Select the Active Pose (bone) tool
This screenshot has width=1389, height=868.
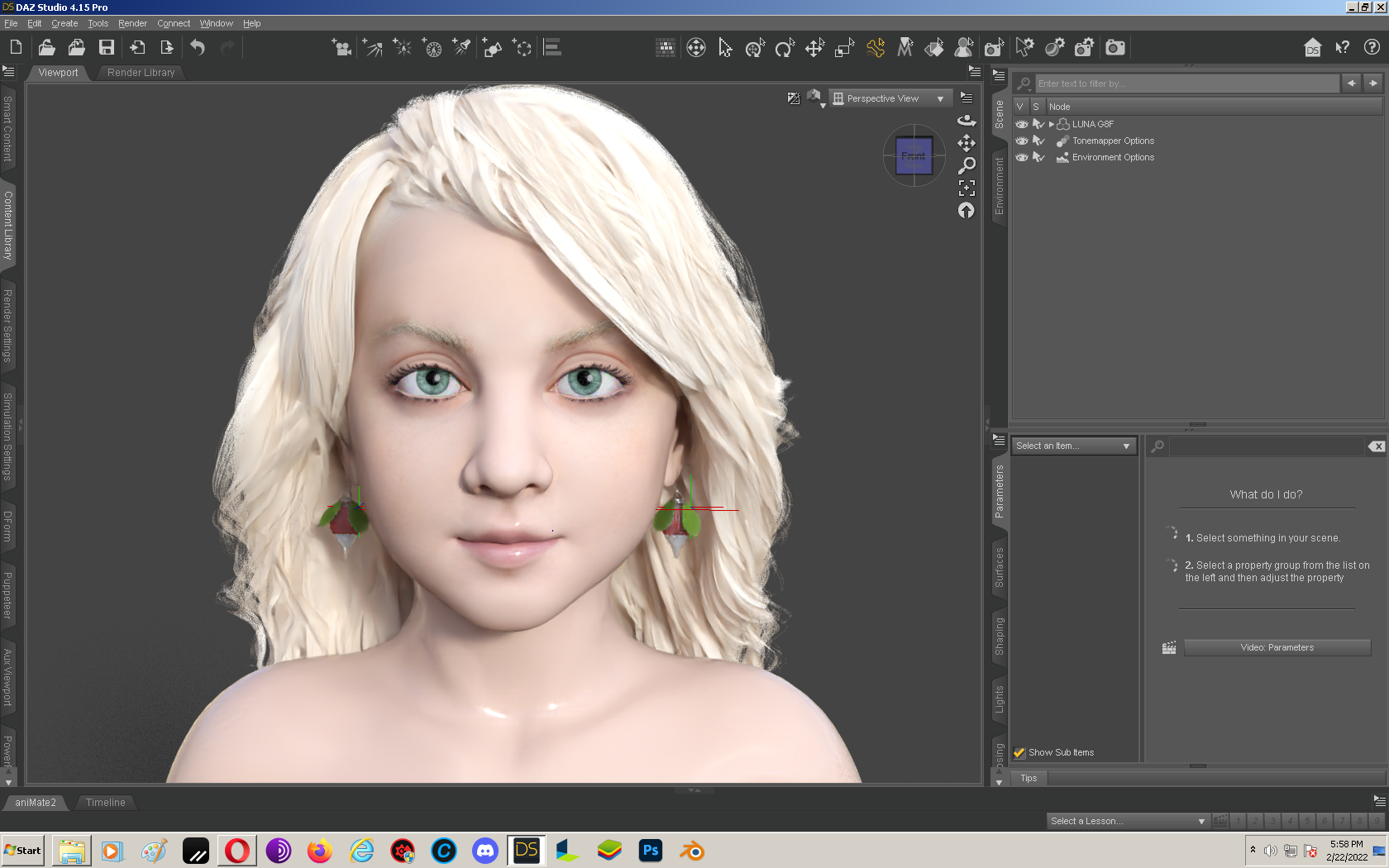(876, 48)
